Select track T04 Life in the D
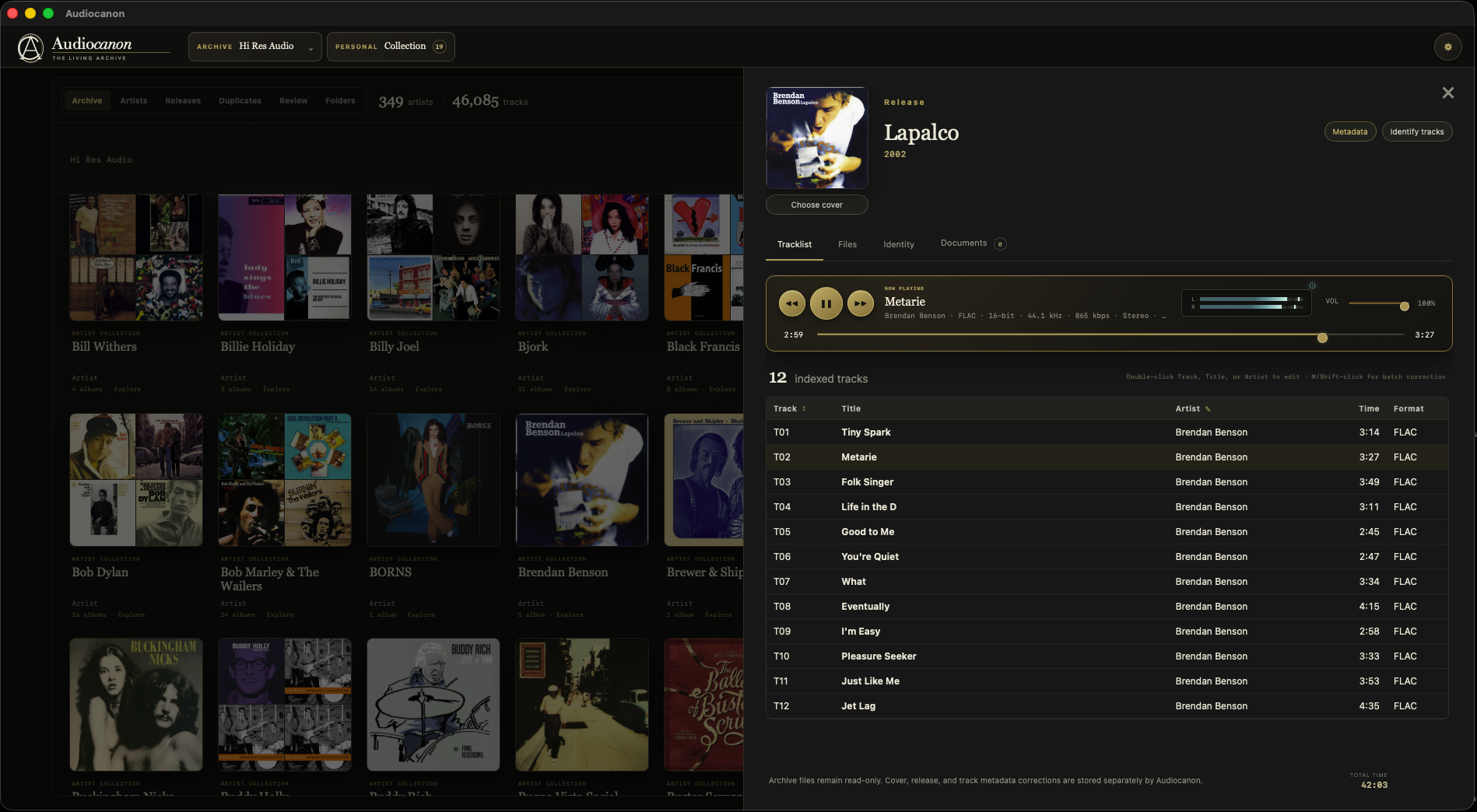 1107,507
